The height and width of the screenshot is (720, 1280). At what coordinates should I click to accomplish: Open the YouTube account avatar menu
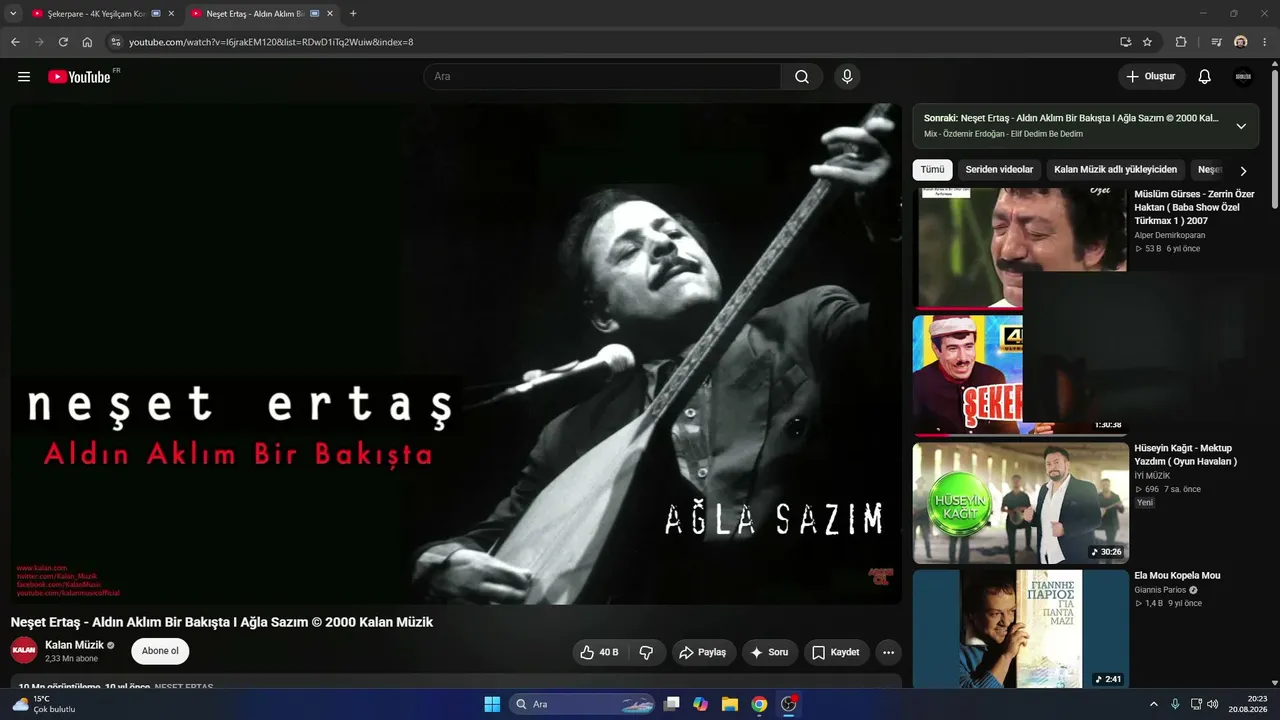[1243, 77]
